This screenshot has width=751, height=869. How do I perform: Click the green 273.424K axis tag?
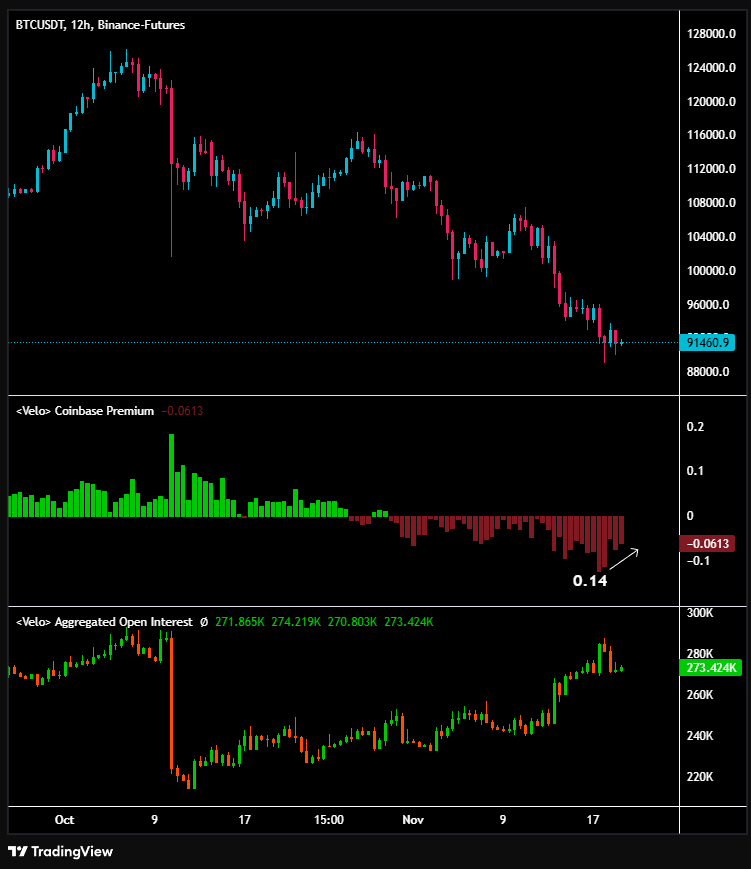click(711, 668)
